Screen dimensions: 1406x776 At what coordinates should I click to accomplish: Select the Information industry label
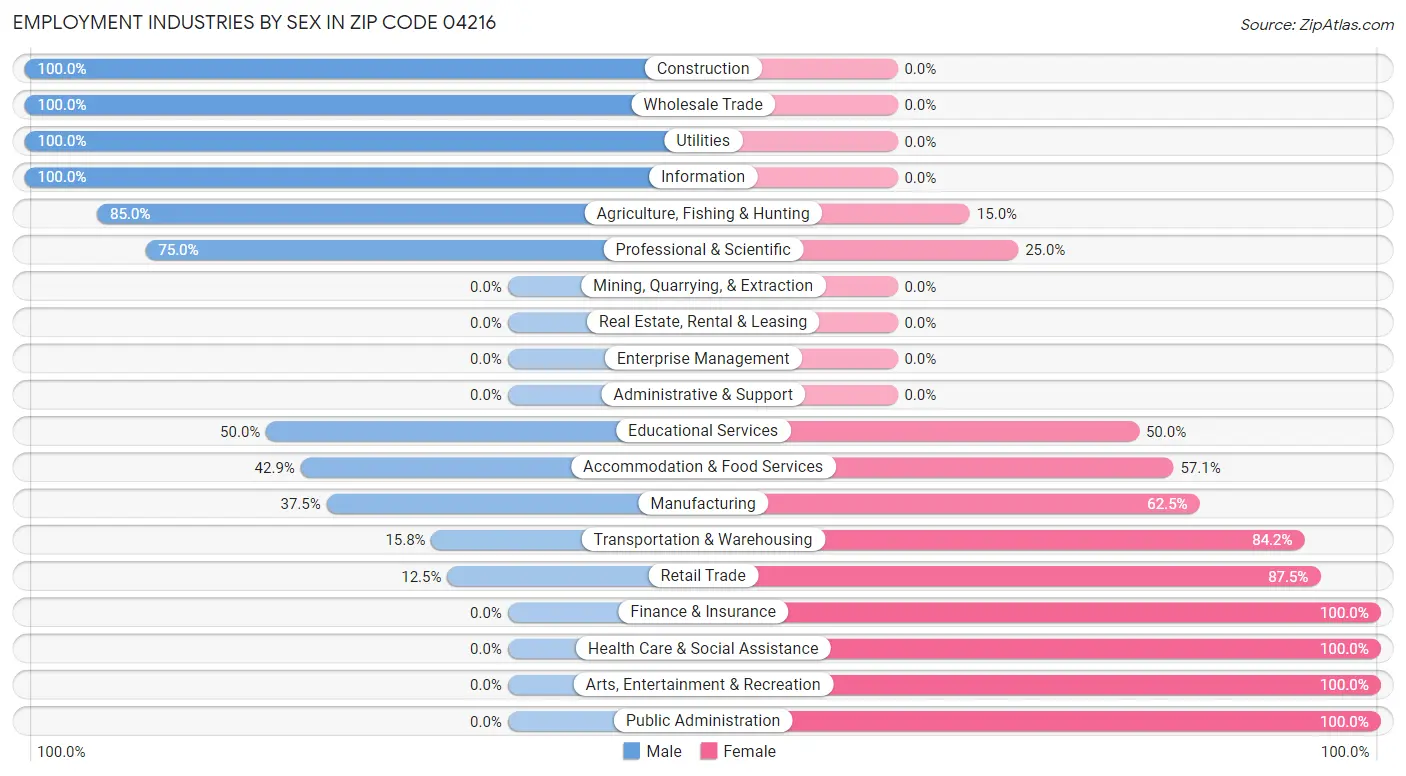(703, 177)
